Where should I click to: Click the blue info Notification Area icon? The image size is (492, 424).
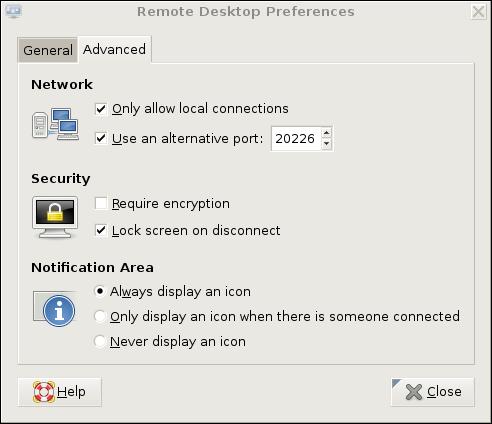(54, 309)
